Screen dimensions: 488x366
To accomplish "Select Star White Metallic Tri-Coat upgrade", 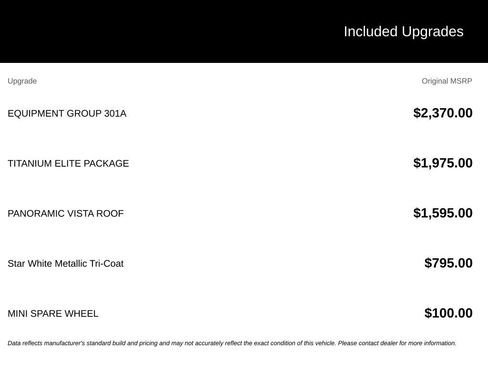I will point(66,264).
